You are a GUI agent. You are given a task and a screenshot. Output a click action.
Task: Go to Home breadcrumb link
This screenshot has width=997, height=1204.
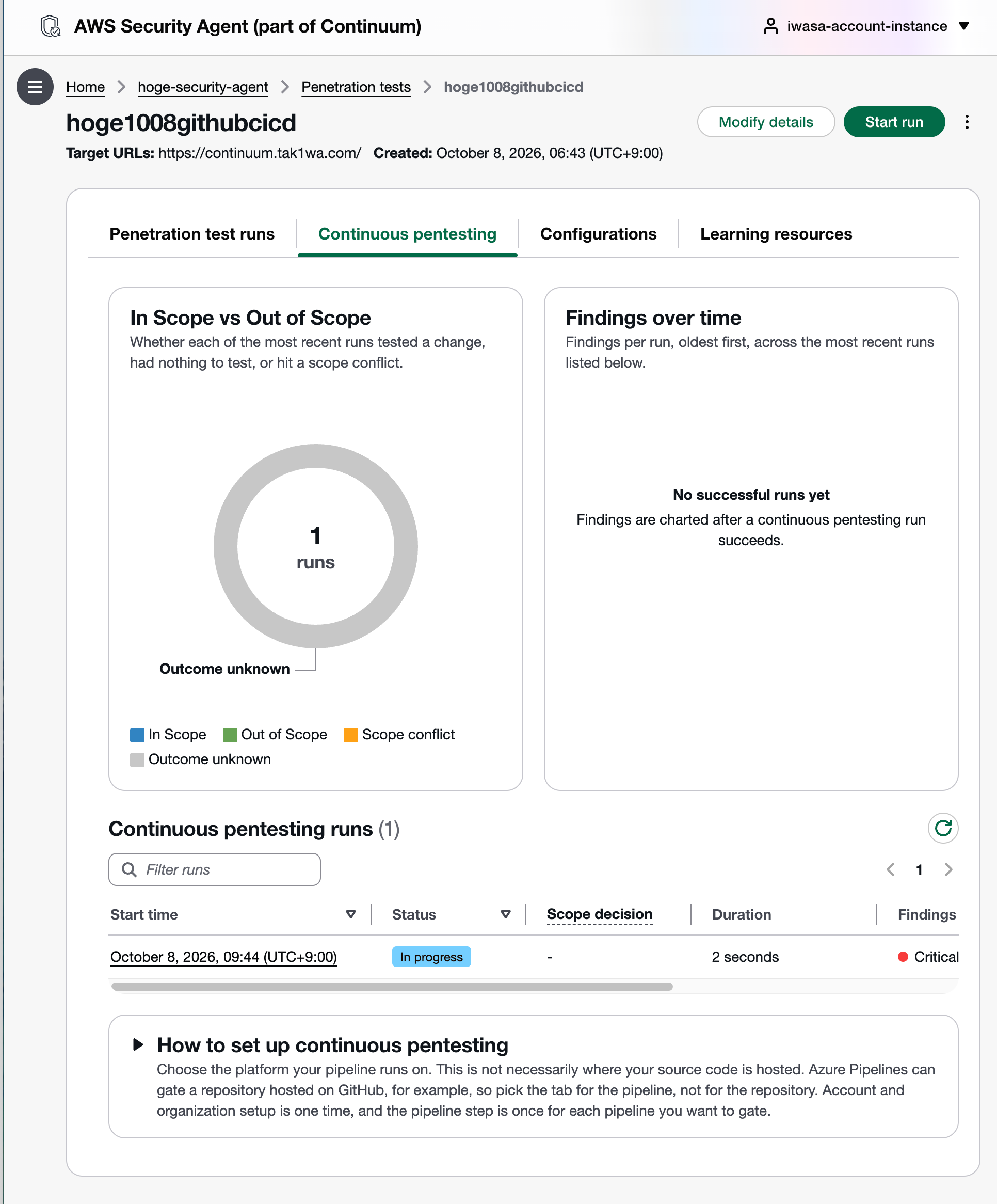pyautogui.click(x=85, y=87)
